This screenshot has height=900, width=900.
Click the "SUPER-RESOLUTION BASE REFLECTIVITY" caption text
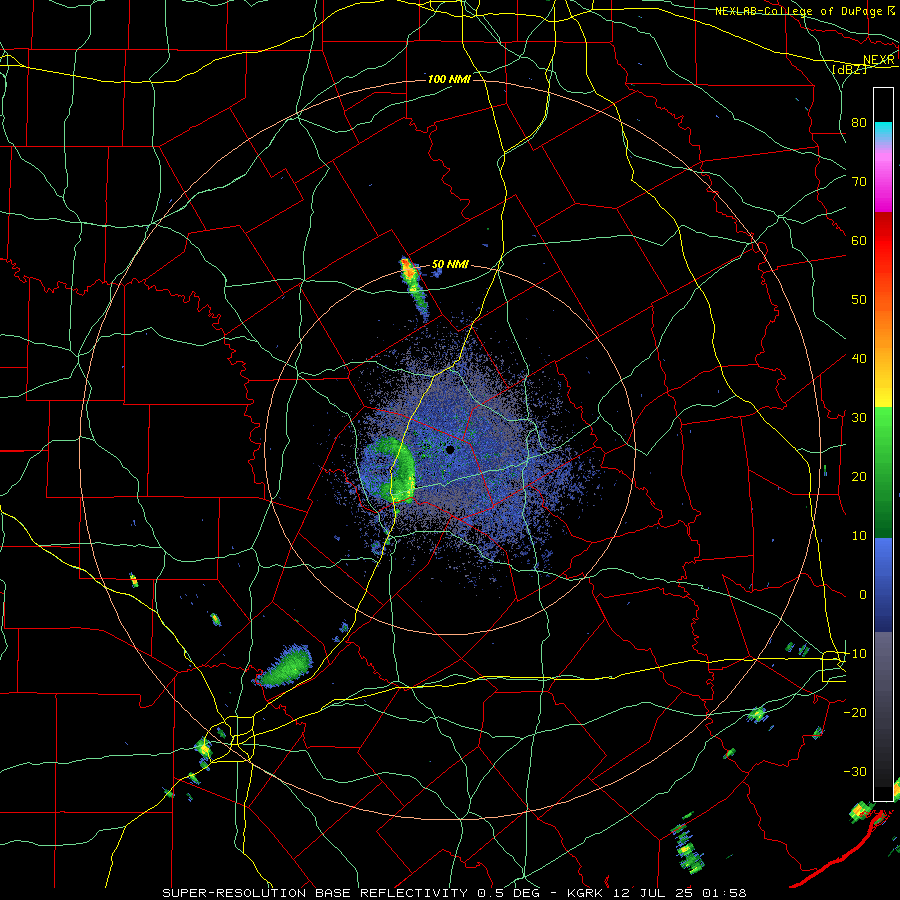coord(315,893)
